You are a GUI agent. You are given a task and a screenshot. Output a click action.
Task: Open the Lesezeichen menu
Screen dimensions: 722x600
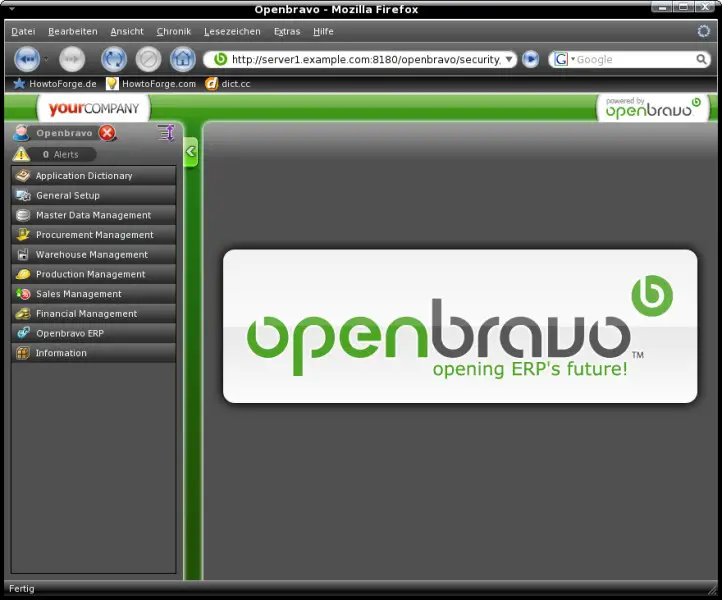pyautogui.click(x=232, y=31)
